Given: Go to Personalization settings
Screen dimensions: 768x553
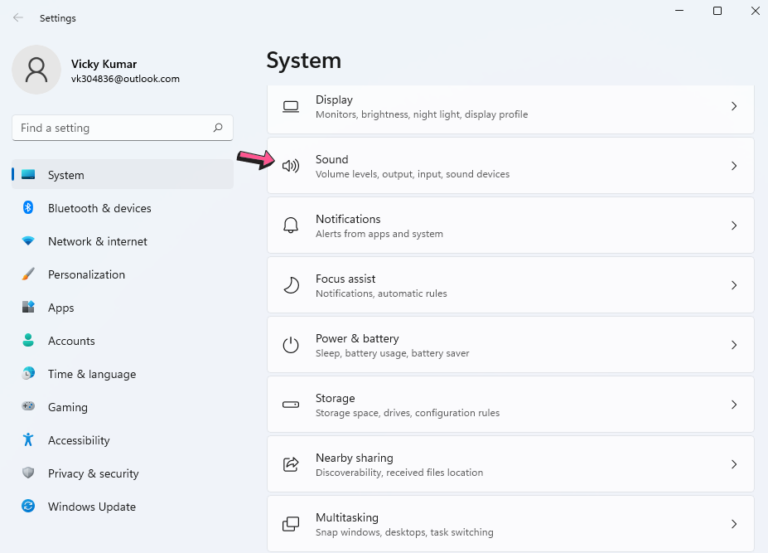Looking at the screenshot, I should coord(86,274).
